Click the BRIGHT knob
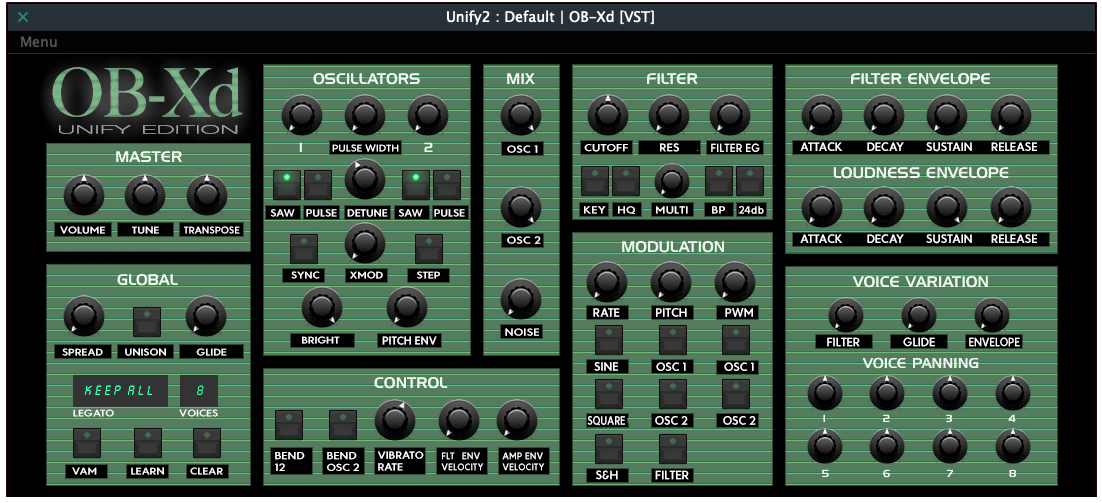Image resolution: width=1102 pixels, height=503 pixels. 322,308
